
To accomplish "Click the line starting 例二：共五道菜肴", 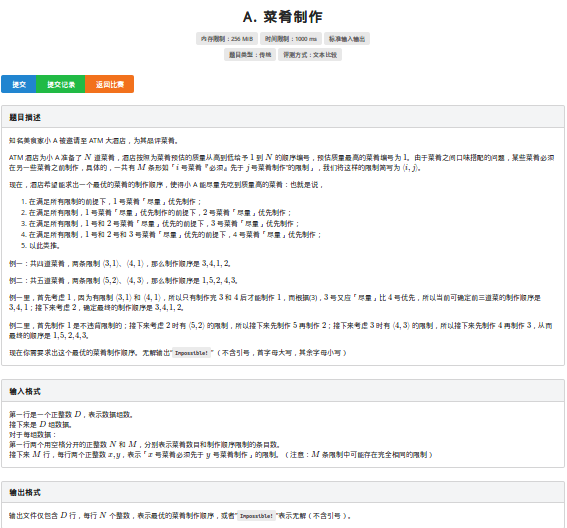I will click(123, 281).
